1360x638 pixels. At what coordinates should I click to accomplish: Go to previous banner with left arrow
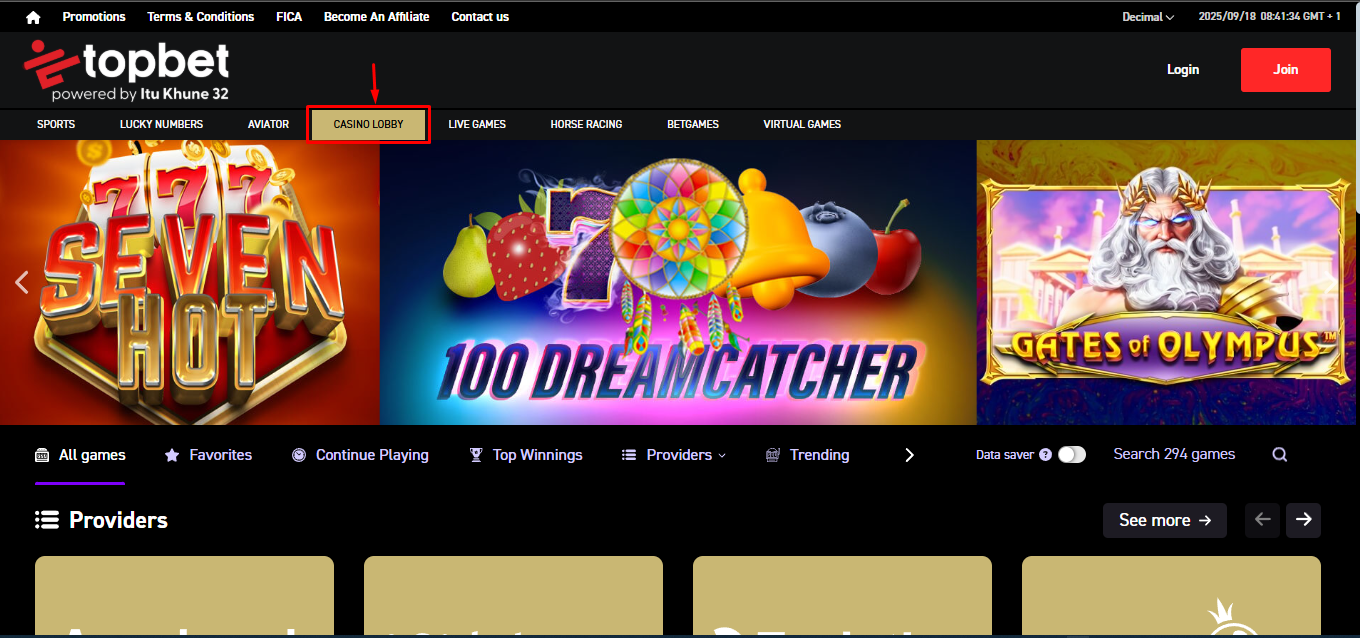[20, 282]
